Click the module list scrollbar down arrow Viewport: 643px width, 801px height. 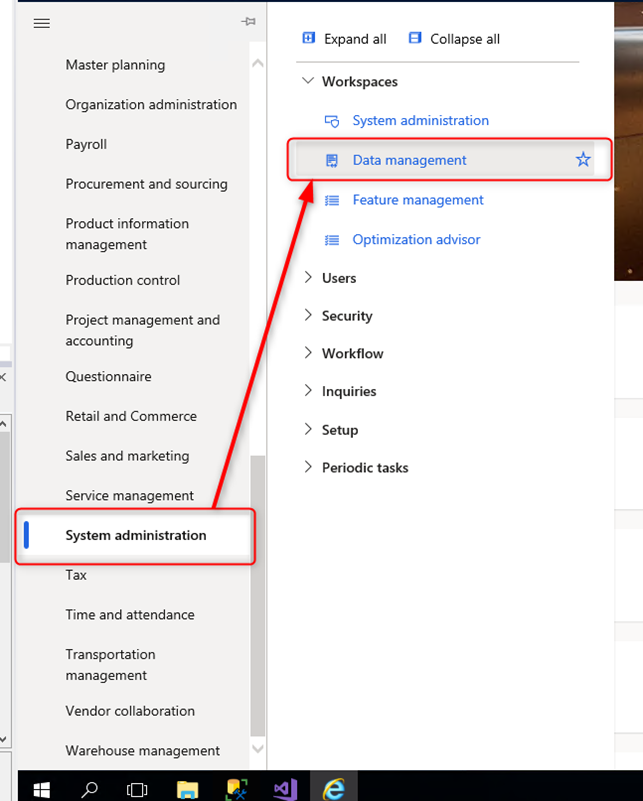pyautogui.click(x=258, y=748)
